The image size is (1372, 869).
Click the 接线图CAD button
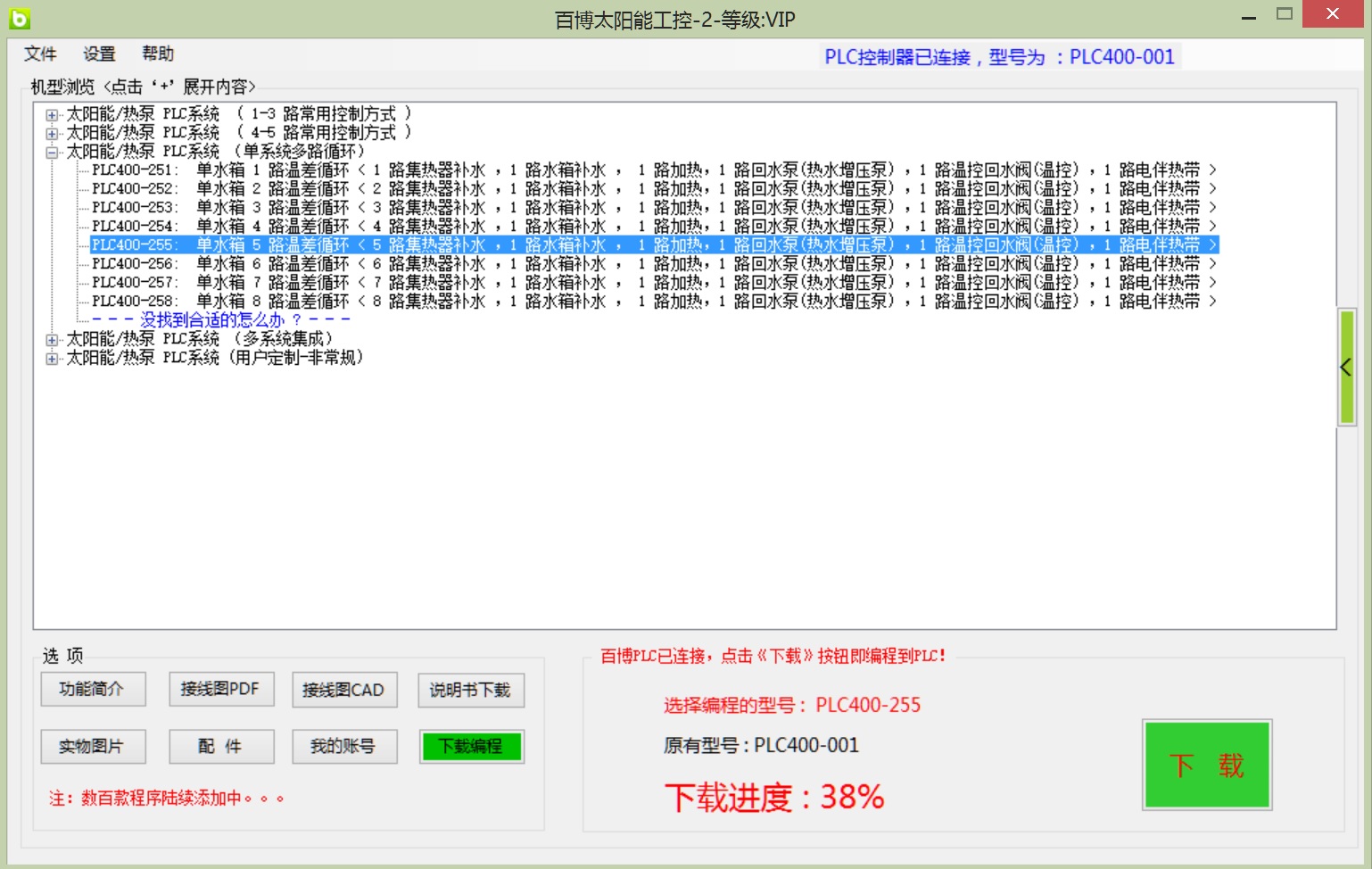click(x=343, y=691)
